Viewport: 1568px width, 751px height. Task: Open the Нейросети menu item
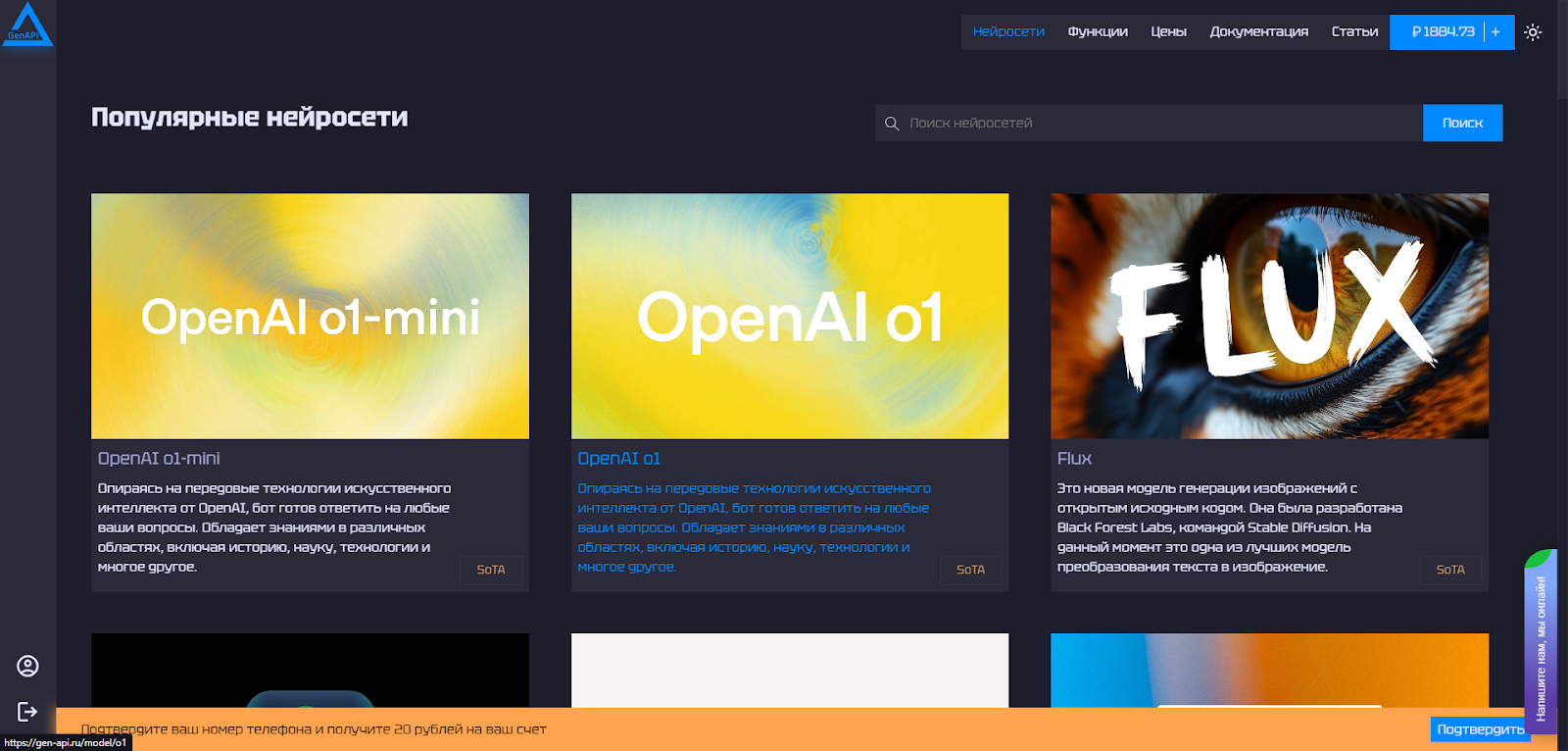[1008, 32]
